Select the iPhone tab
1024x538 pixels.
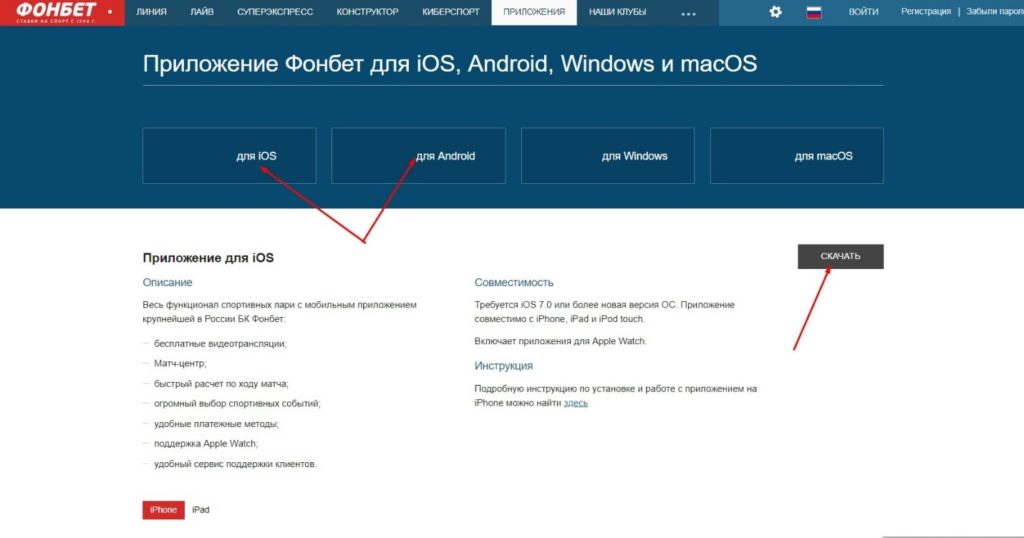click(163, 510)
